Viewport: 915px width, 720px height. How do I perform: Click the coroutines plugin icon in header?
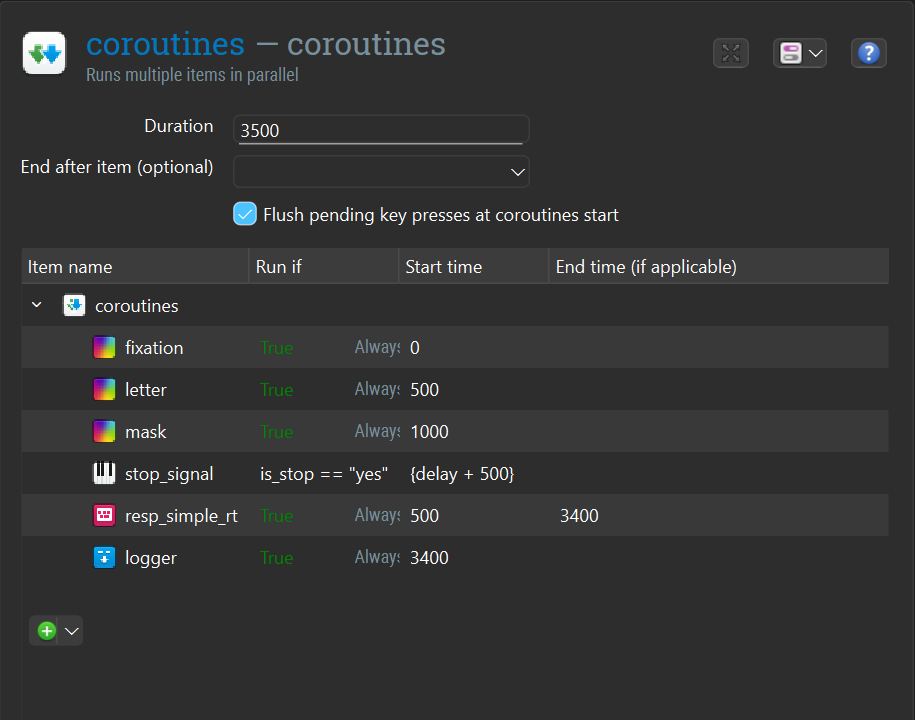point(44,54)
